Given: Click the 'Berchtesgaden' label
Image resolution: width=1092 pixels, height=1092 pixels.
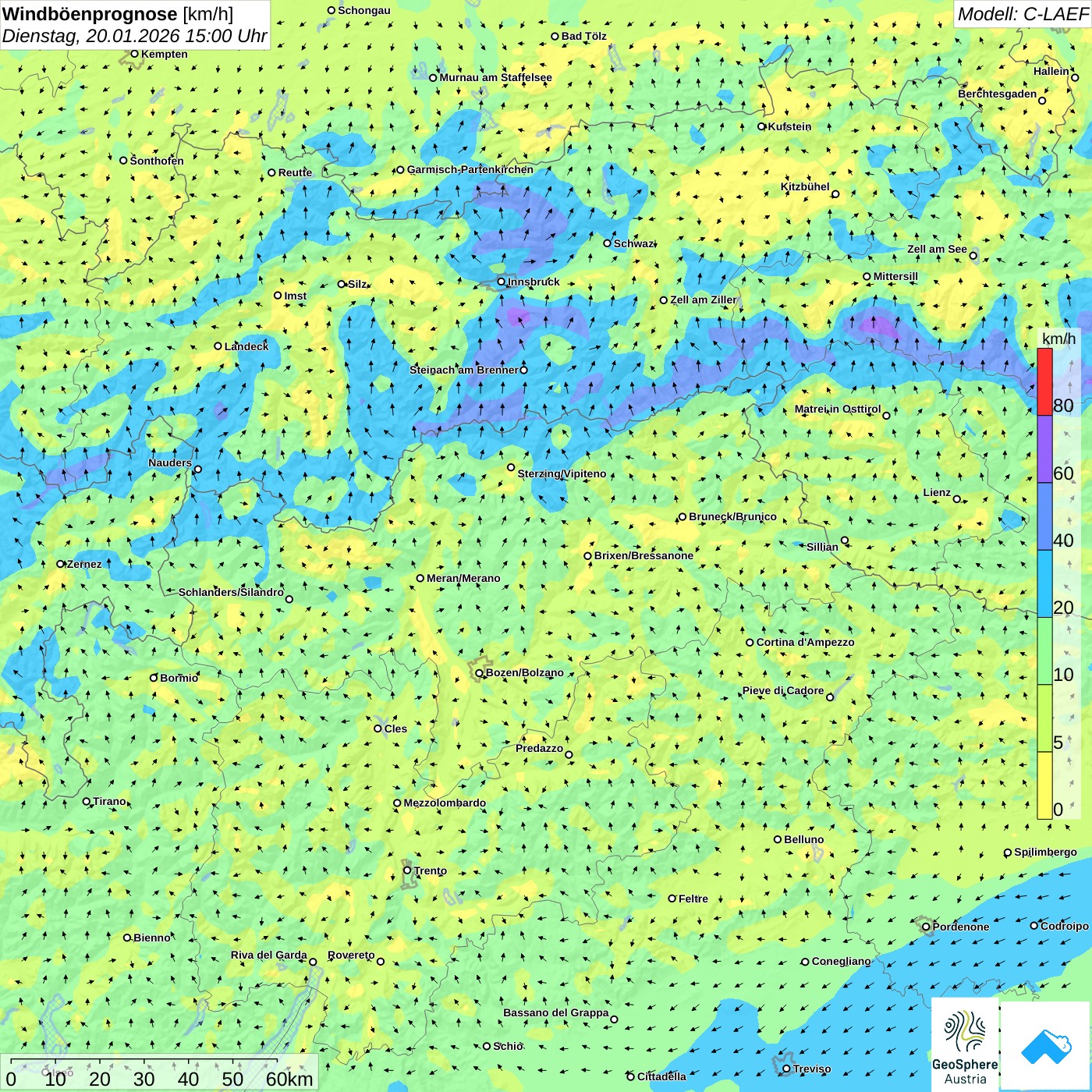Looking at the screenshot, I should (x=998, y=94).
